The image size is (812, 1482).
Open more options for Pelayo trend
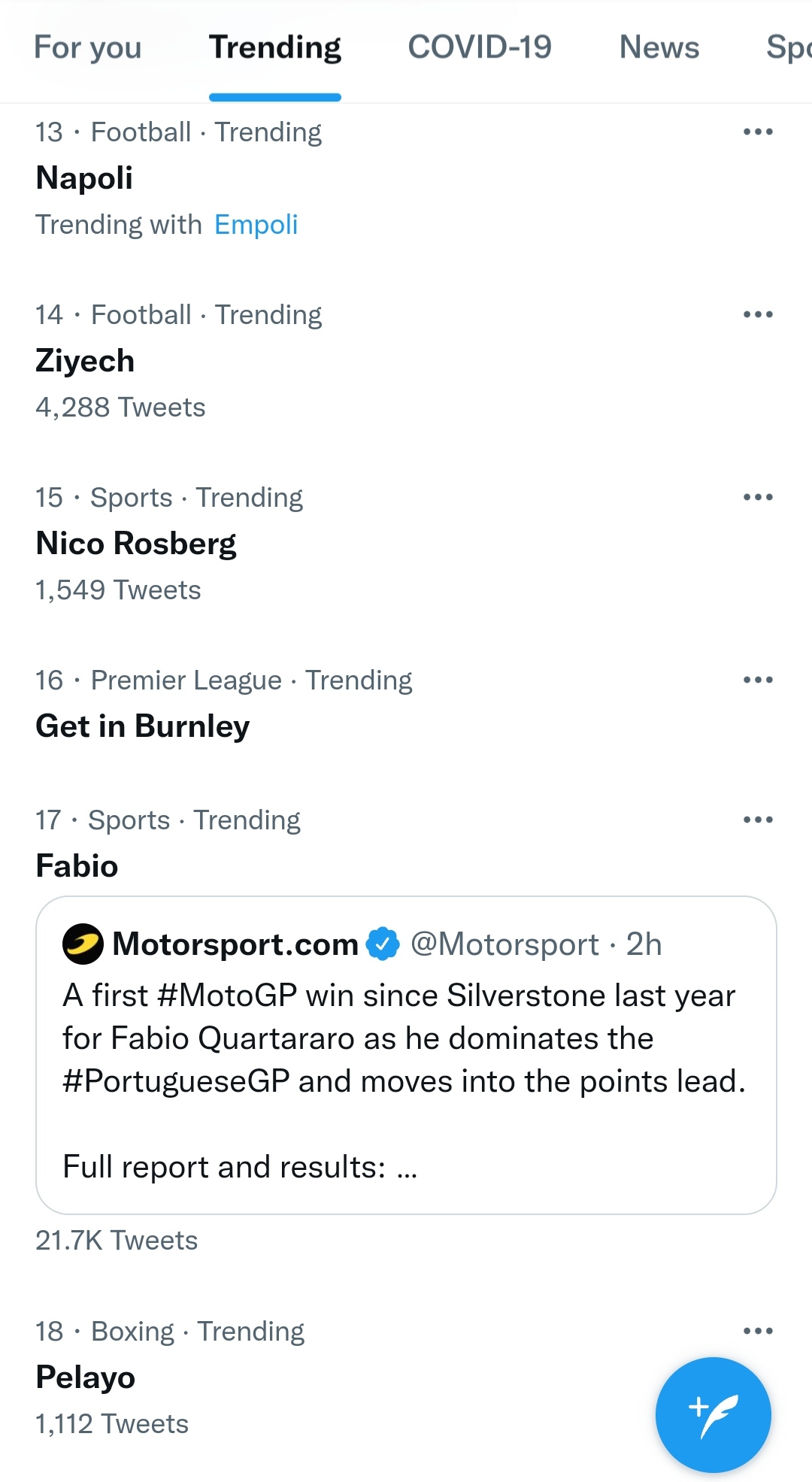(x=757, y=1332)
